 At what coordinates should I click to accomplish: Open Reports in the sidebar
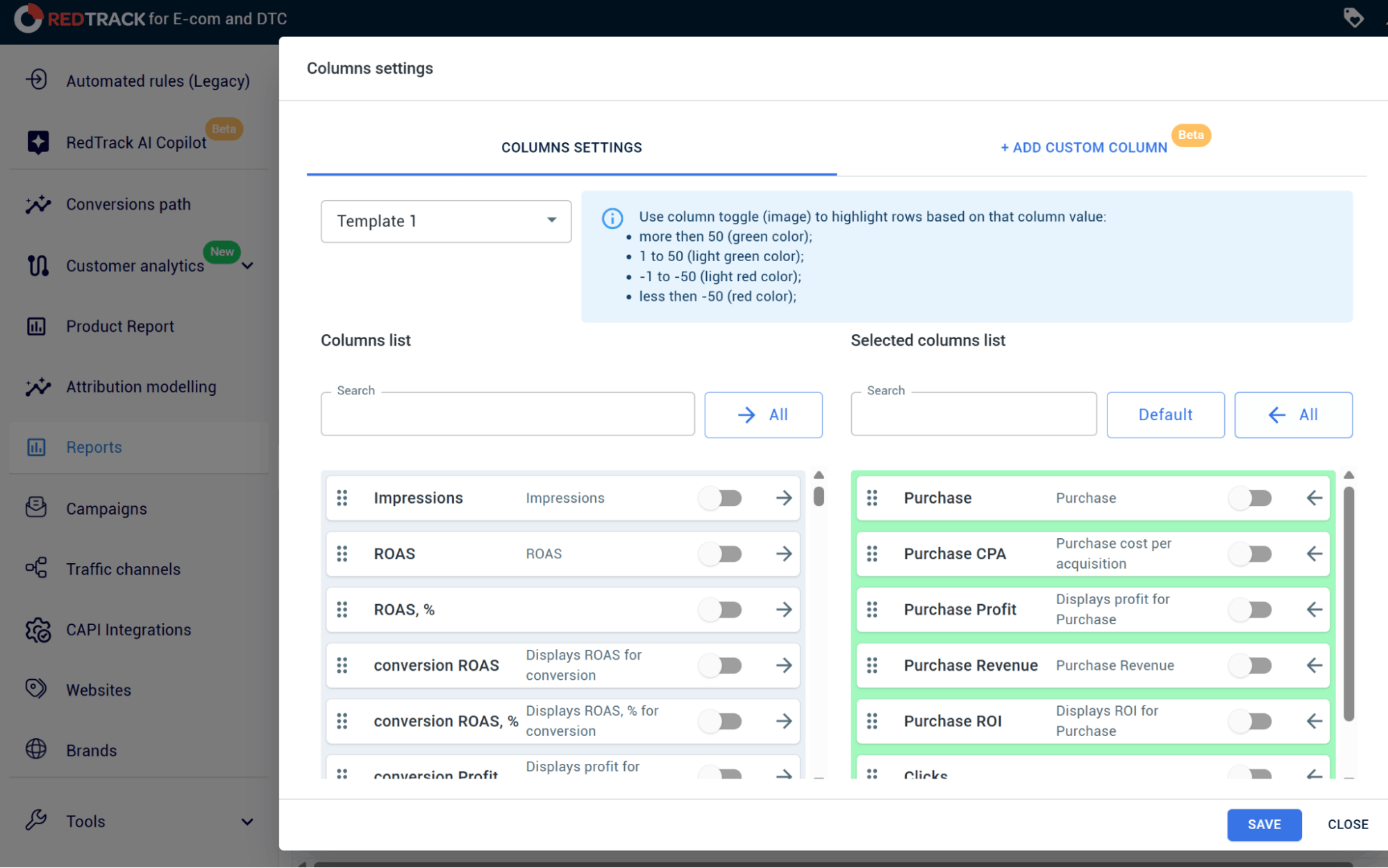click(139, 447)
